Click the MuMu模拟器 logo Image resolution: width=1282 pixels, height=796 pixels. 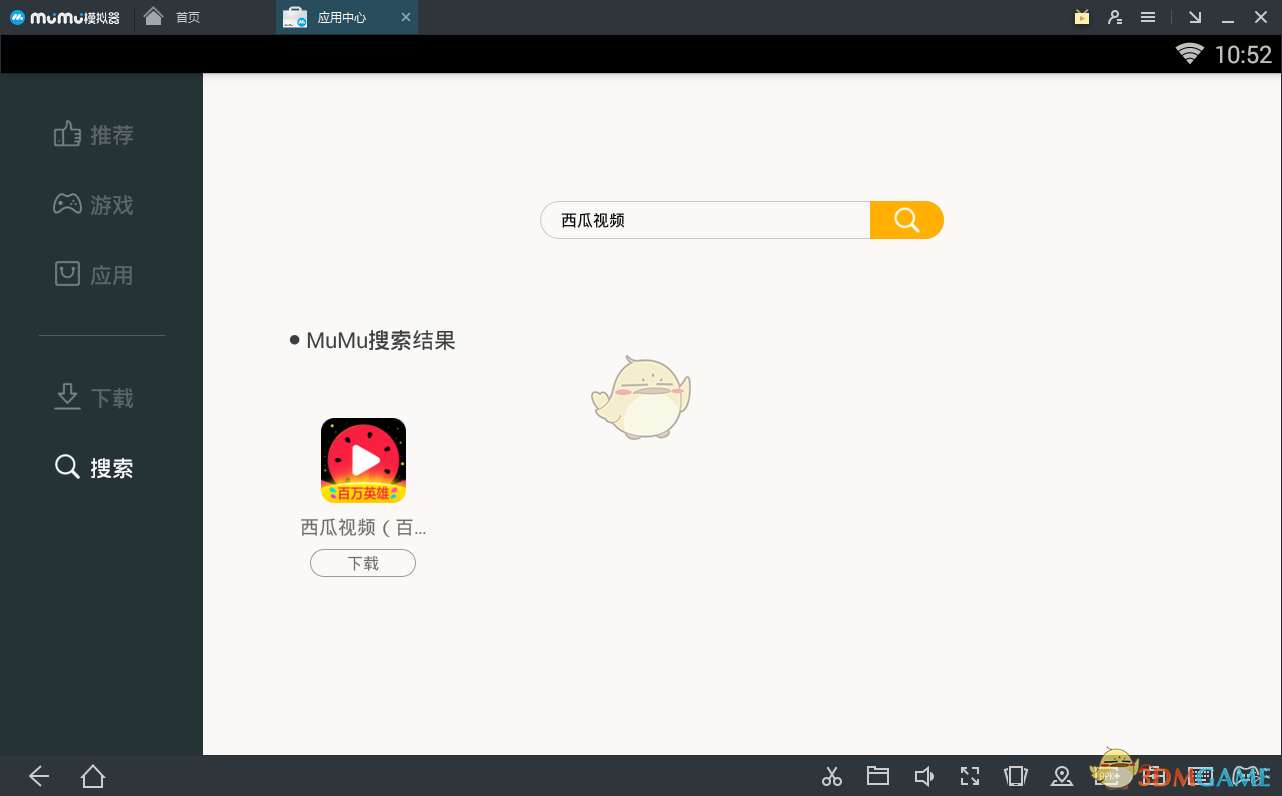click(x=66, y=17)
